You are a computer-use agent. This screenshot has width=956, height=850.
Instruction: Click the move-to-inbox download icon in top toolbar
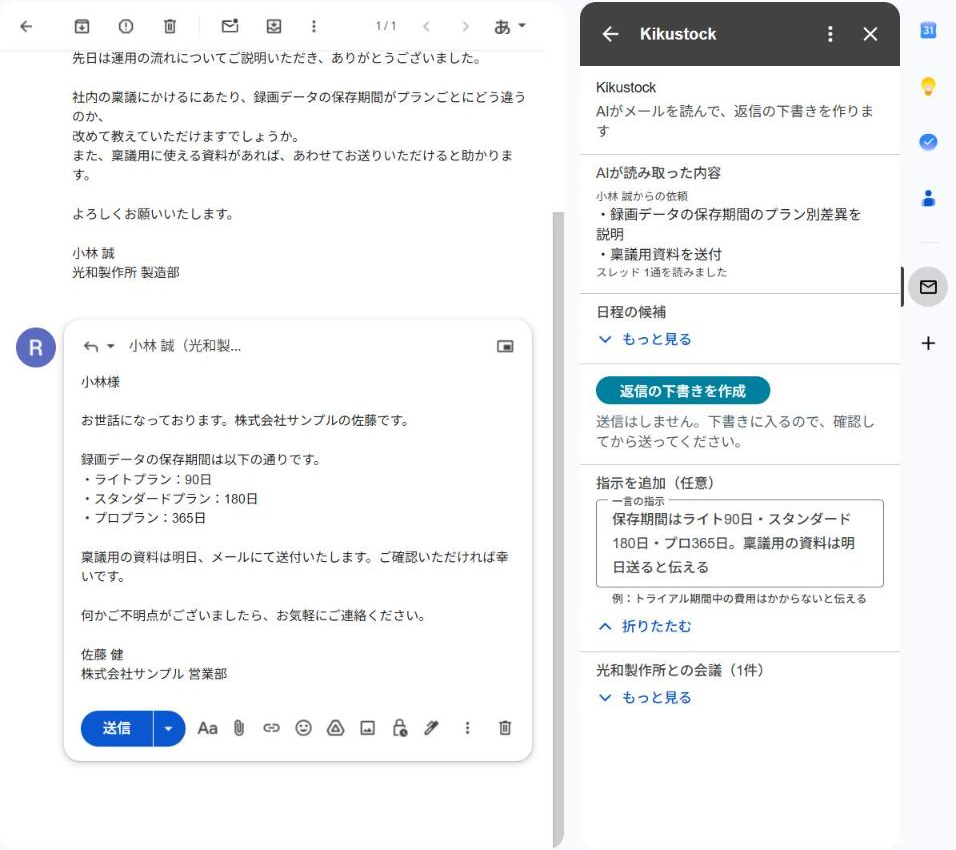(274, 26)
